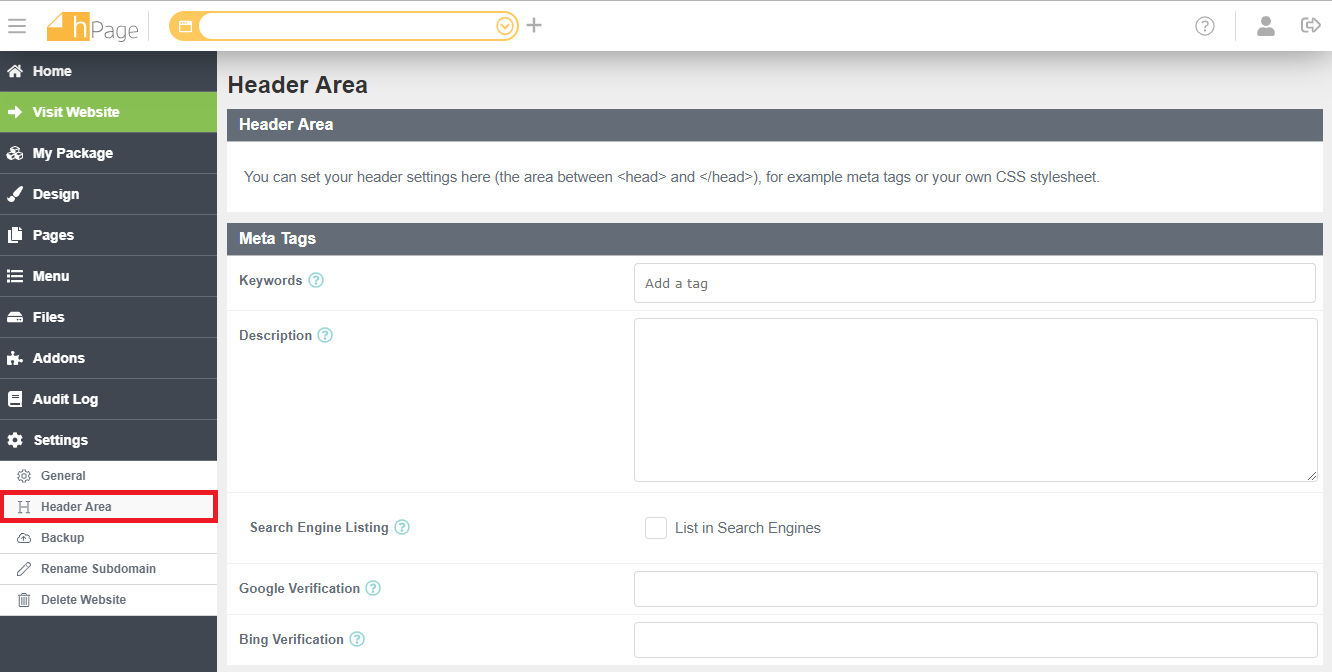This screenshot has width=1332, height=672.
Task: Show help for Description field
Action: 325,335
